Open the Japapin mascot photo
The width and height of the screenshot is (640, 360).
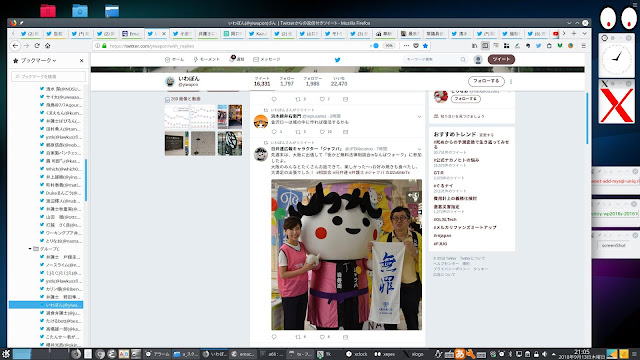347,254
